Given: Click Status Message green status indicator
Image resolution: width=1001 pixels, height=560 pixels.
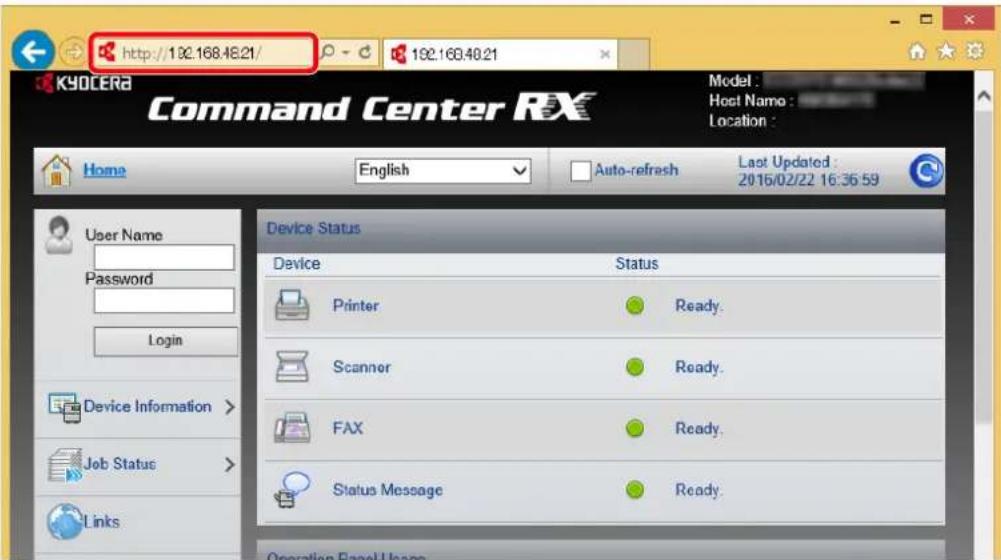Looking at the screenshot, I should [635, 490].
